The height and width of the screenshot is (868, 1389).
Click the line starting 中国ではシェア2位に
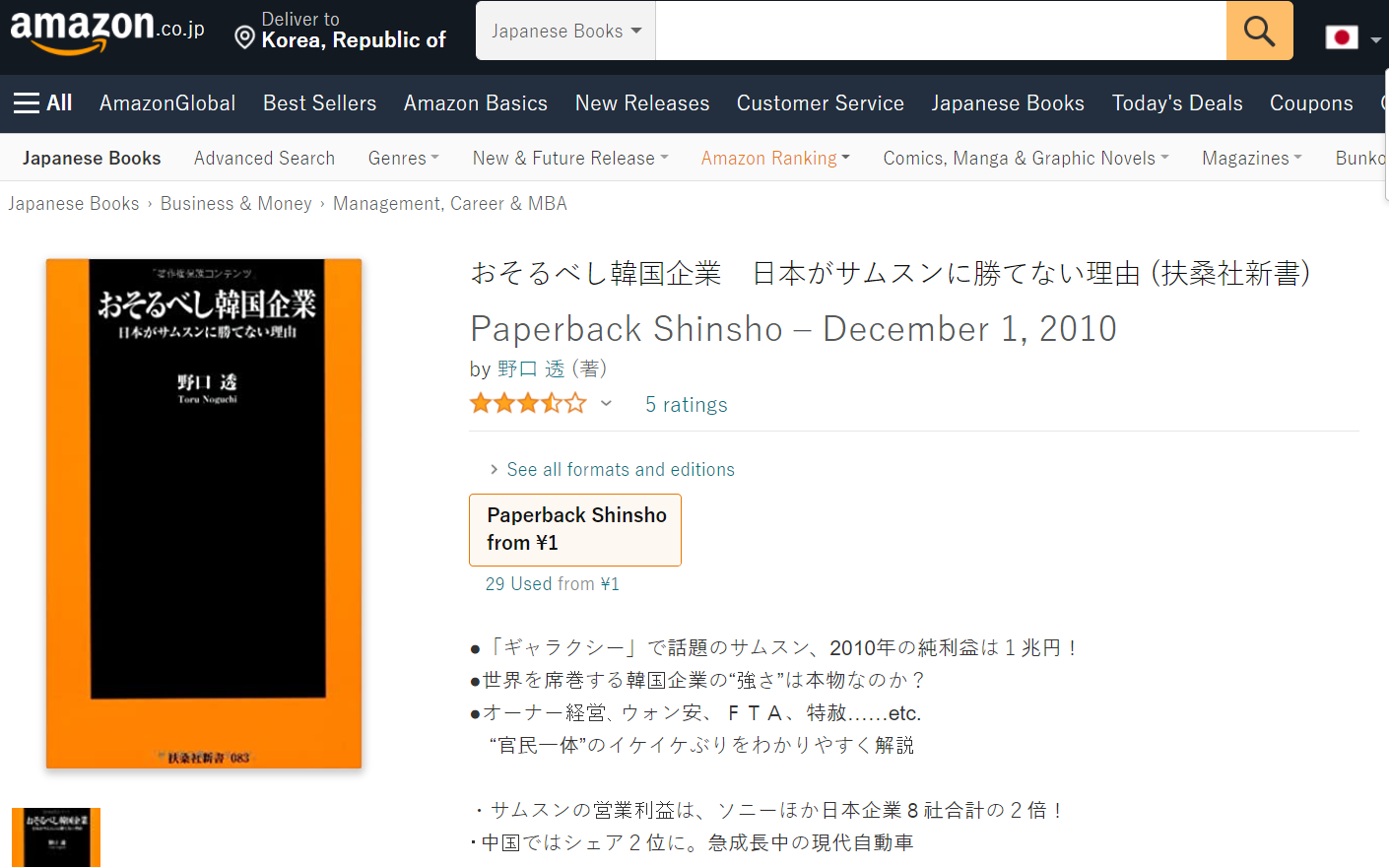(693, 843)
